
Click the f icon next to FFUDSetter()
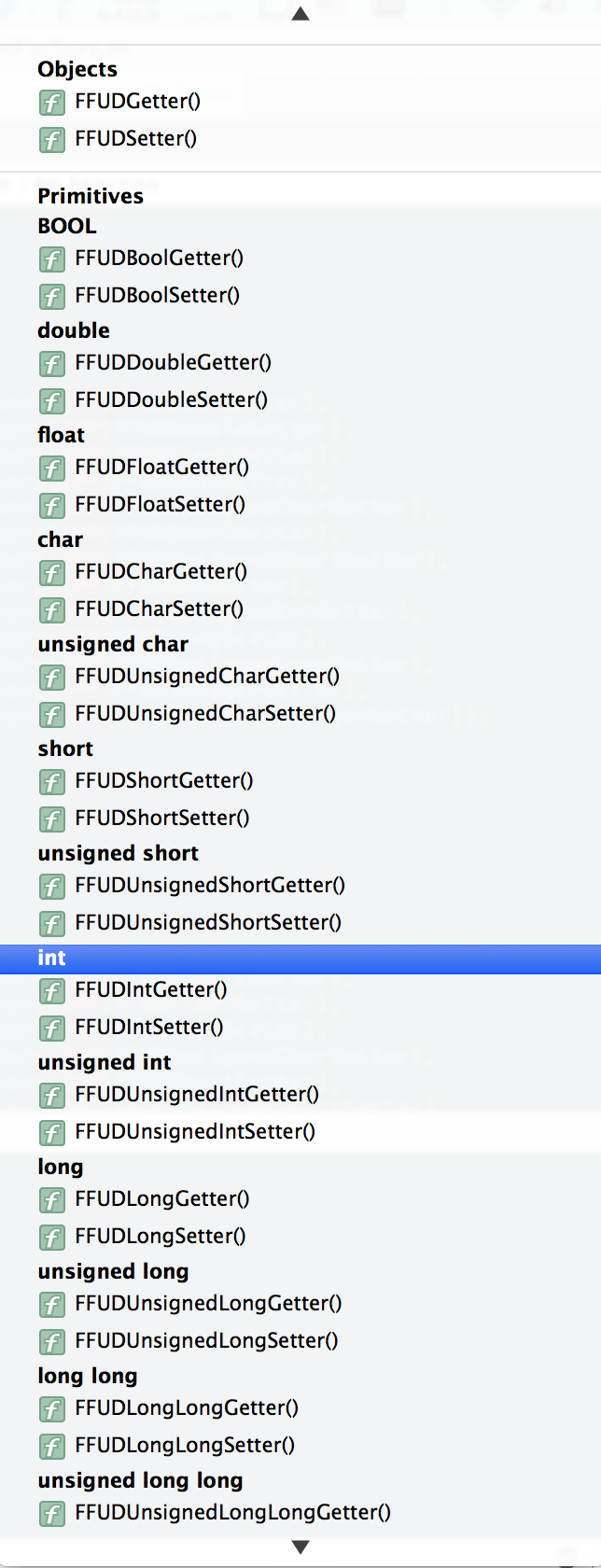pos(52,140)
